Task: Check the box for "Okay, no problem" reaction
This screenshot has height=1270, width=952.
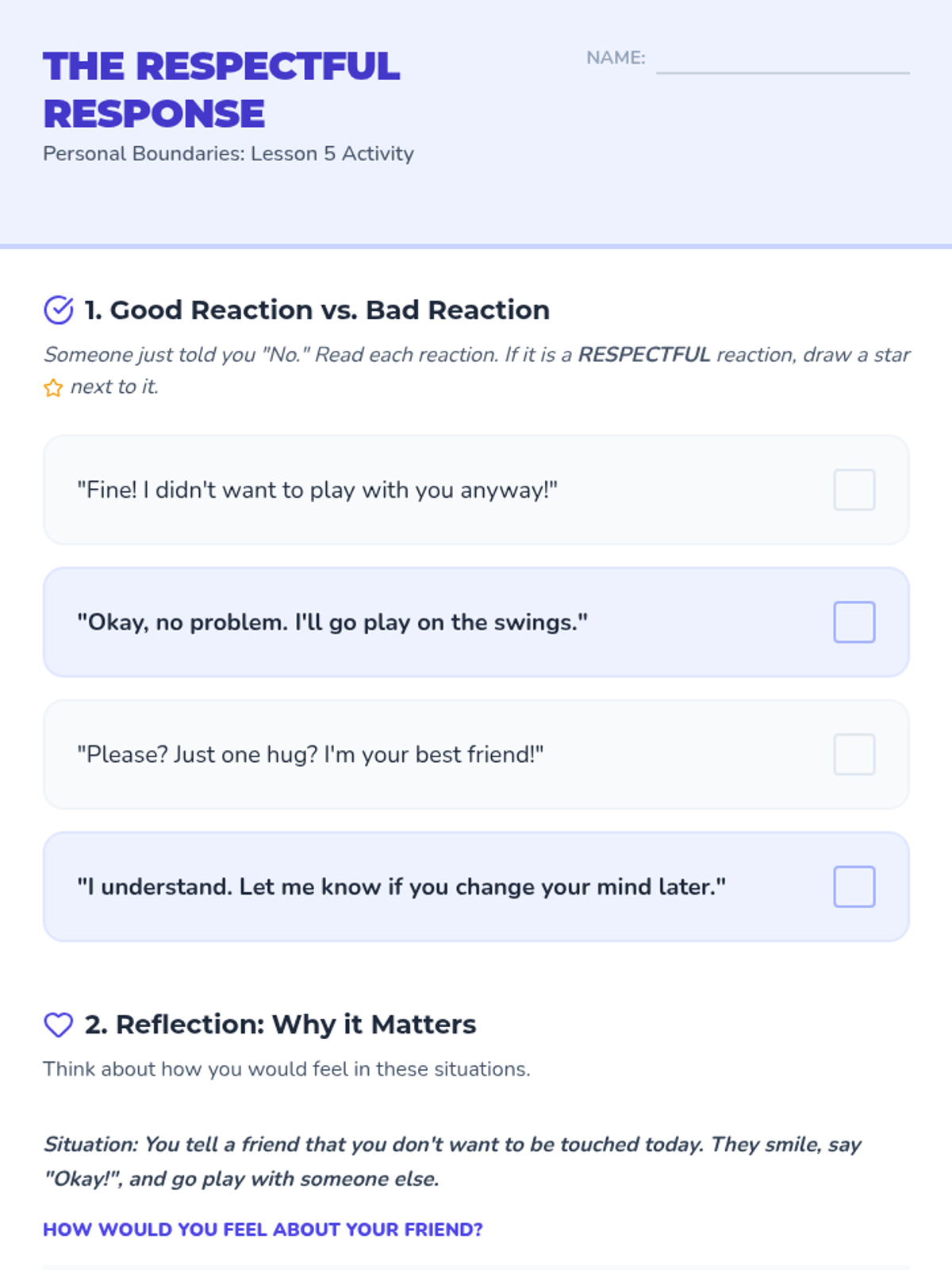Action: (854, 622)
